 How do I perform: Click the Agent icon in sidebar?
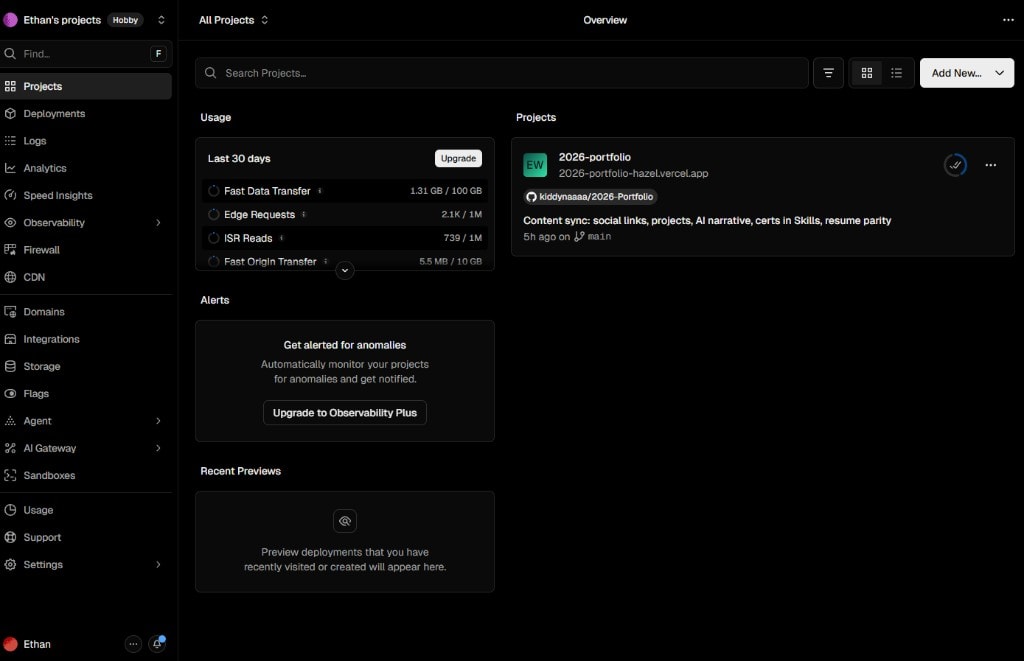10,421
